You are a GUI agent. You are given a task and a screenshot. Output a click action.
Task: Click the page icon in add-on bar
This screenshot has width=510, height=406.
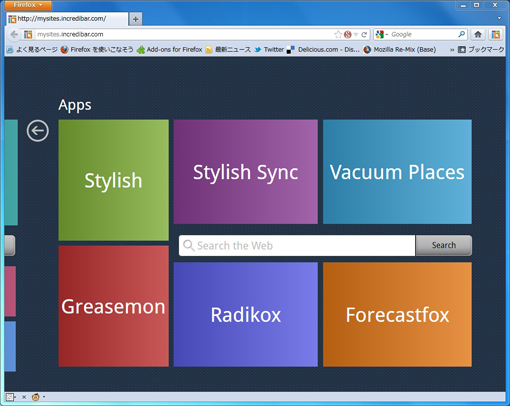coord(10,397)
